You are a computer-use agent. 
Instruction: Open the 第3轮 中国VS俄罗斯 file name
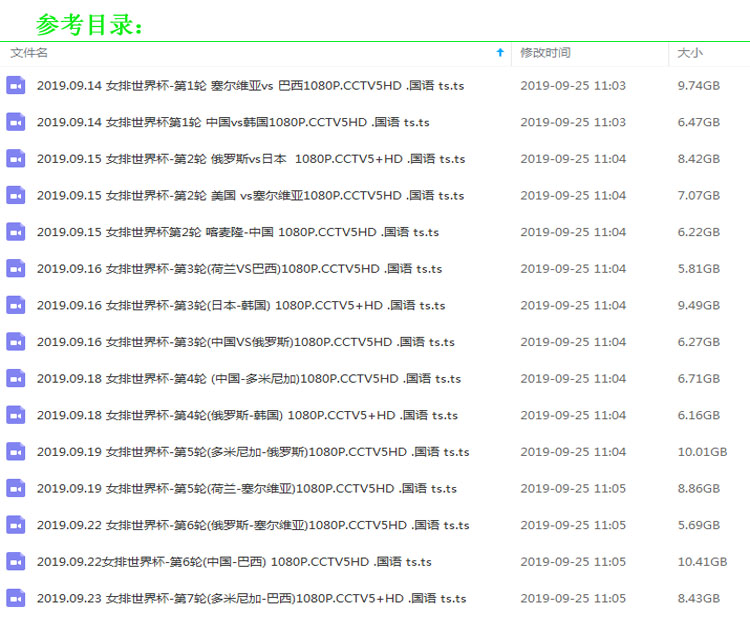pyautogui.click(x=245, y=342)
